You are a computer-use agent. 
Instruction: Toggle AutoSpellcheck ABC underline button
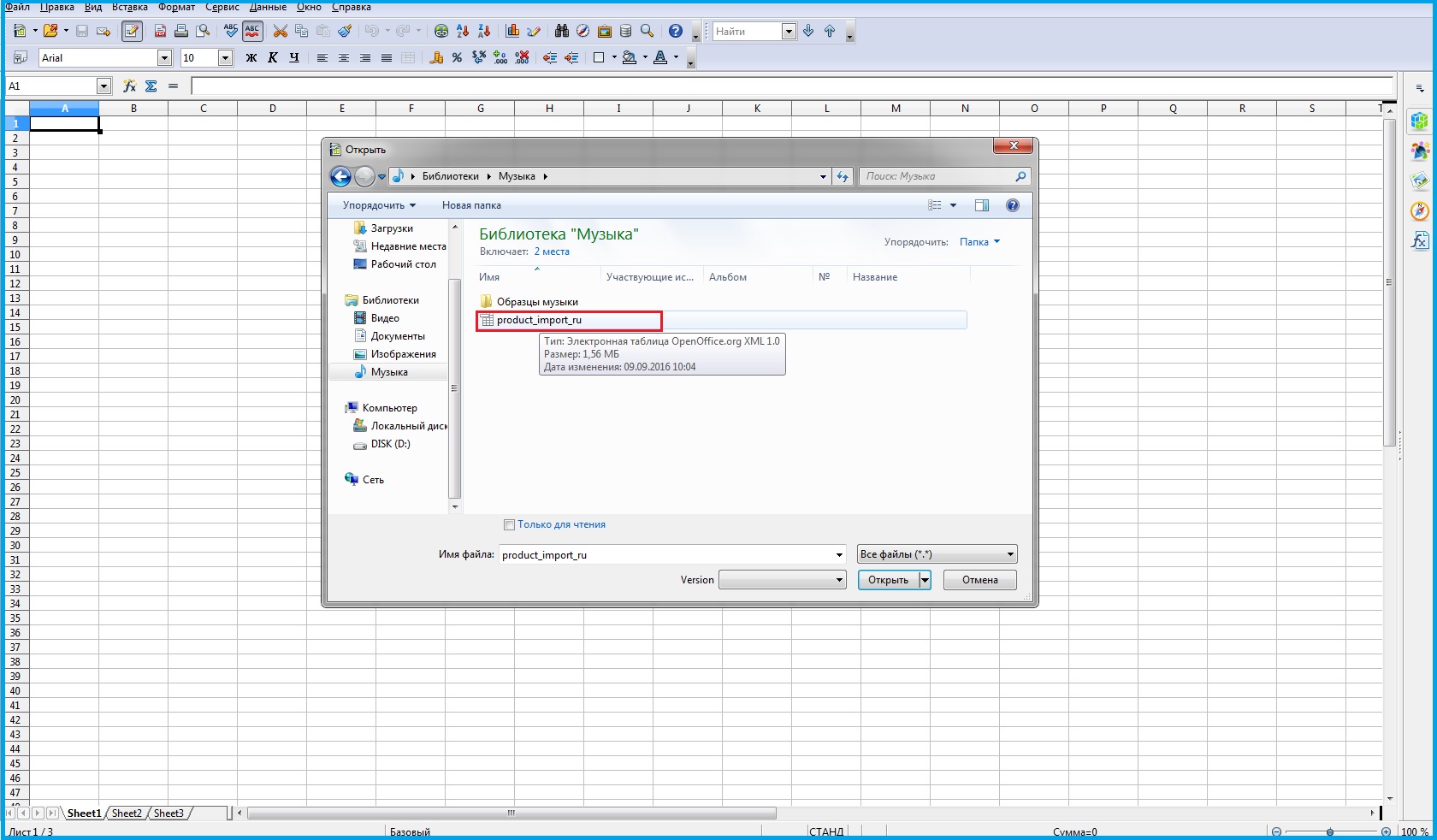click(x=252, y=32)
